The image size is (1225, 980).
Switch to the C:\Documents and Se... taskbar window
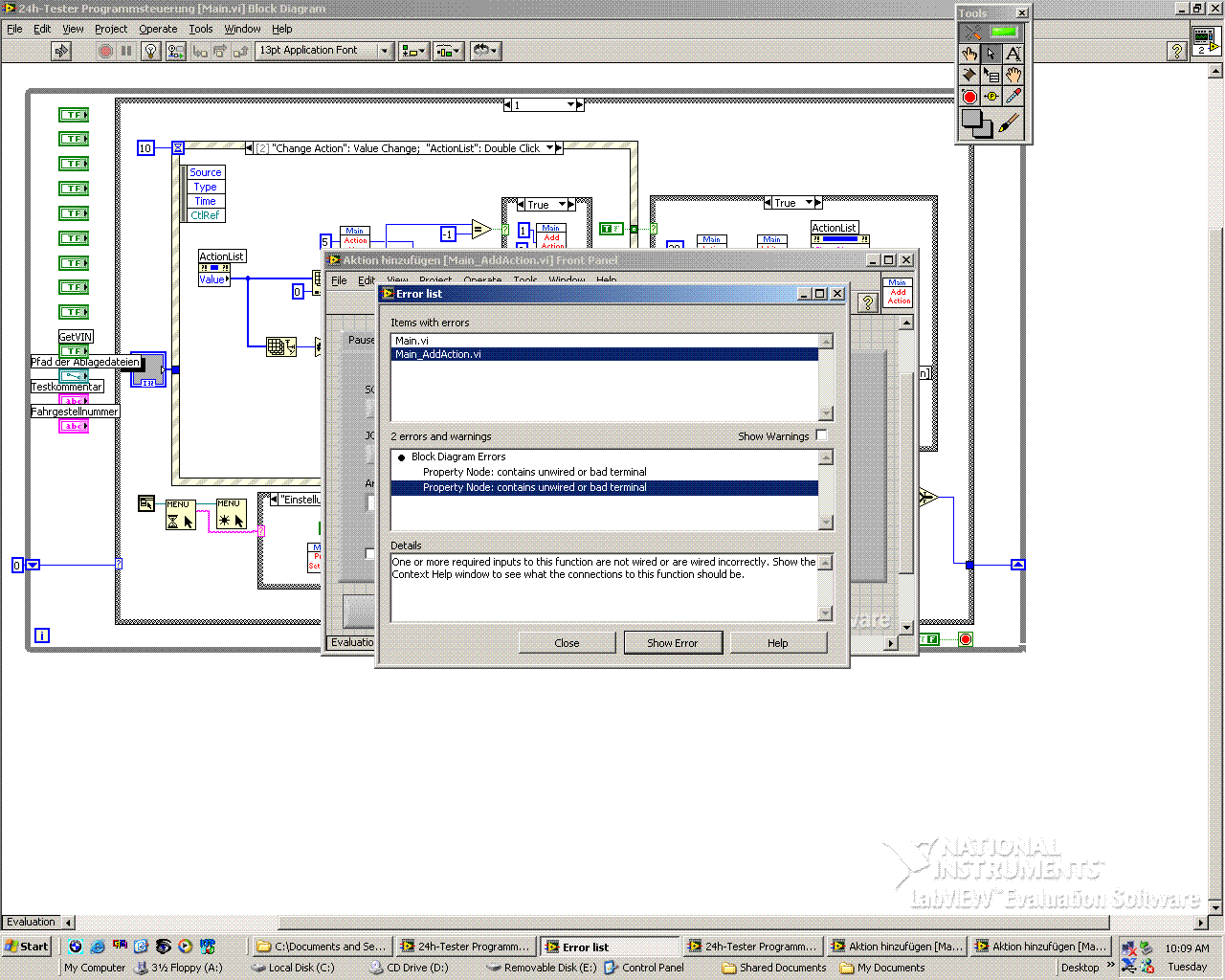321,947
